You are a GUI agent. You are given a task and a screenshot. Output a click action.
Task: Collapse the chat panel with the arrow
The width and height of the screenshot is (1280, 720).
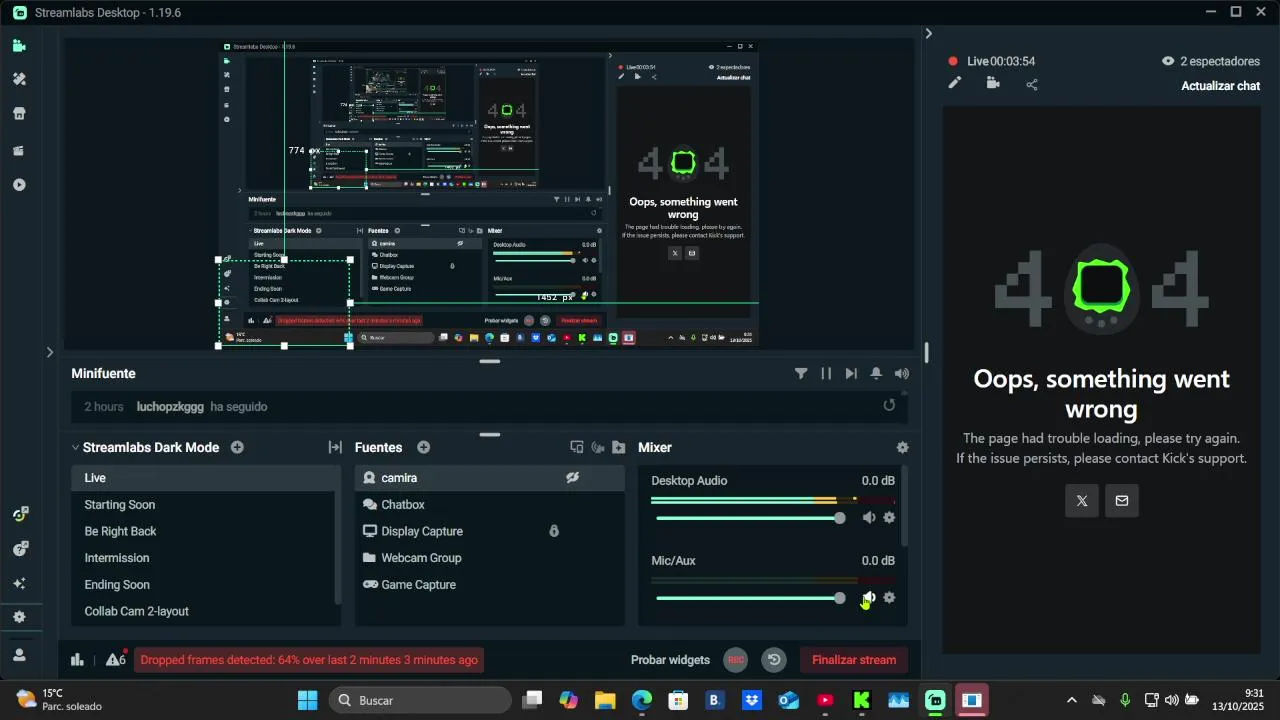point(928,33)
